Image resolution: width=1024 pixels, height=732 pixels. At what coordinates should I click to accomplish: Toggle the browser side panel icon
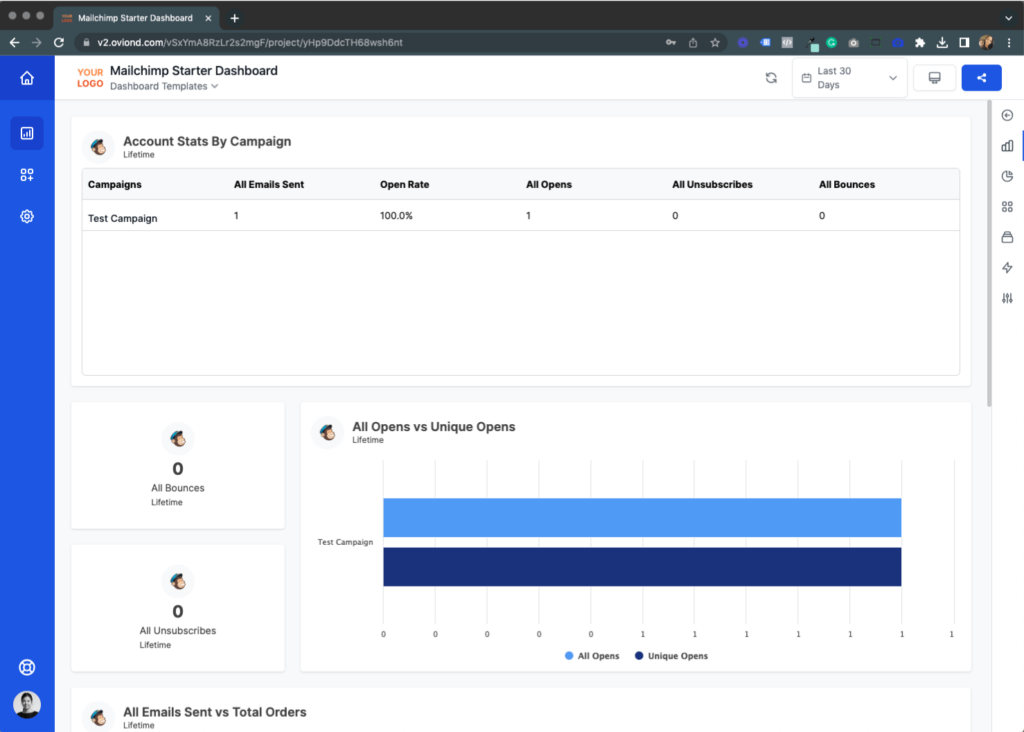(x=964, y=42)
